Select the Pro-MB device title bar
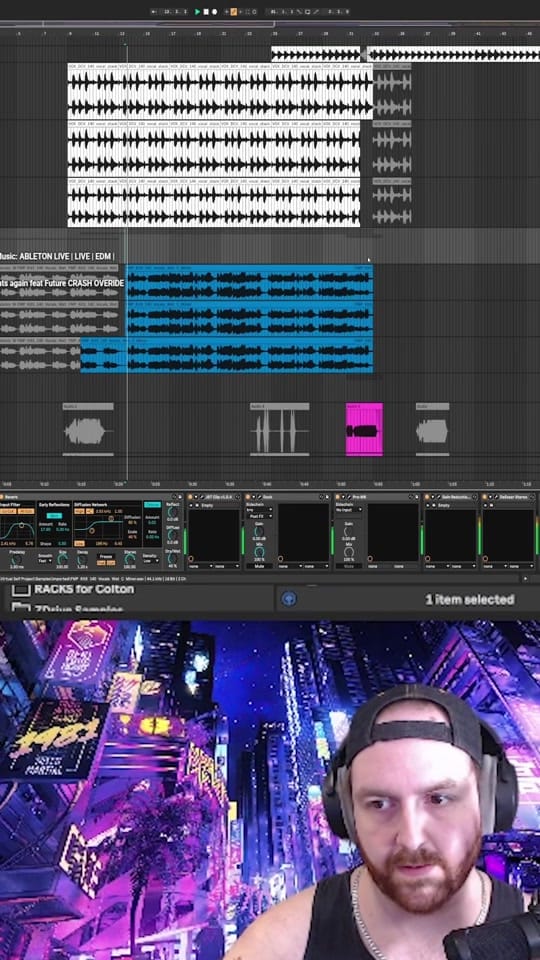The width and height of the screenshot is (540, 960). pyautogui.click(x=375, y=497)
